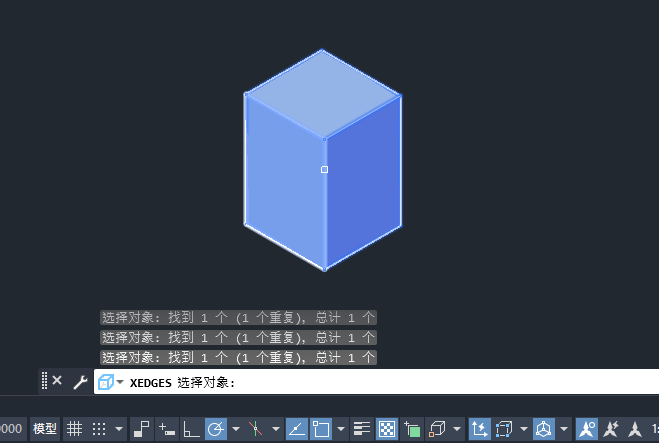Toggle 2D object snap icon
Viewport: 659px width, 443px height.
point(321,429)
